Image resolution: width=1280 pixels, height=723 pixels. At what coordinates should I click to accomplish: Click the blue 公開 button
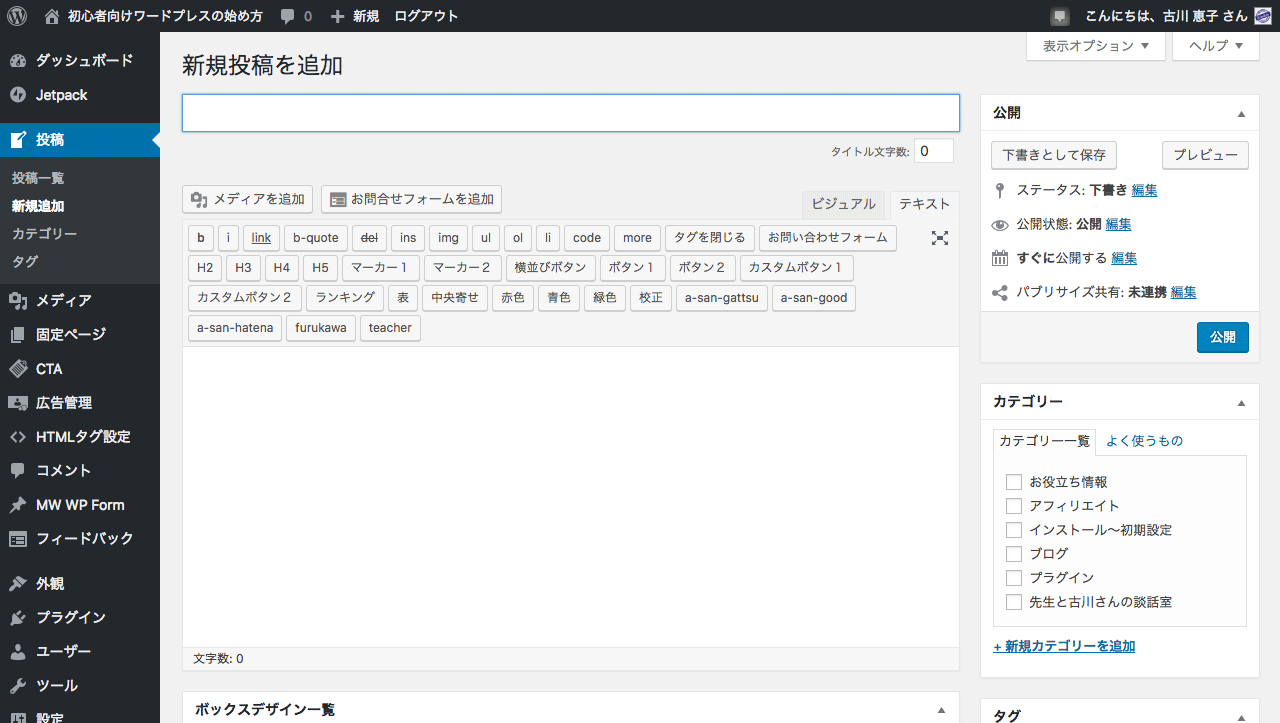tap(1222, 338)
